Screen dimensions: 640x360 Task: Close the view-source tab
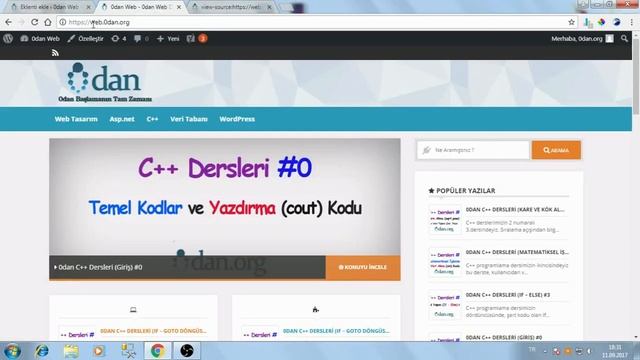pyautogui.click(x=269, y=7)
